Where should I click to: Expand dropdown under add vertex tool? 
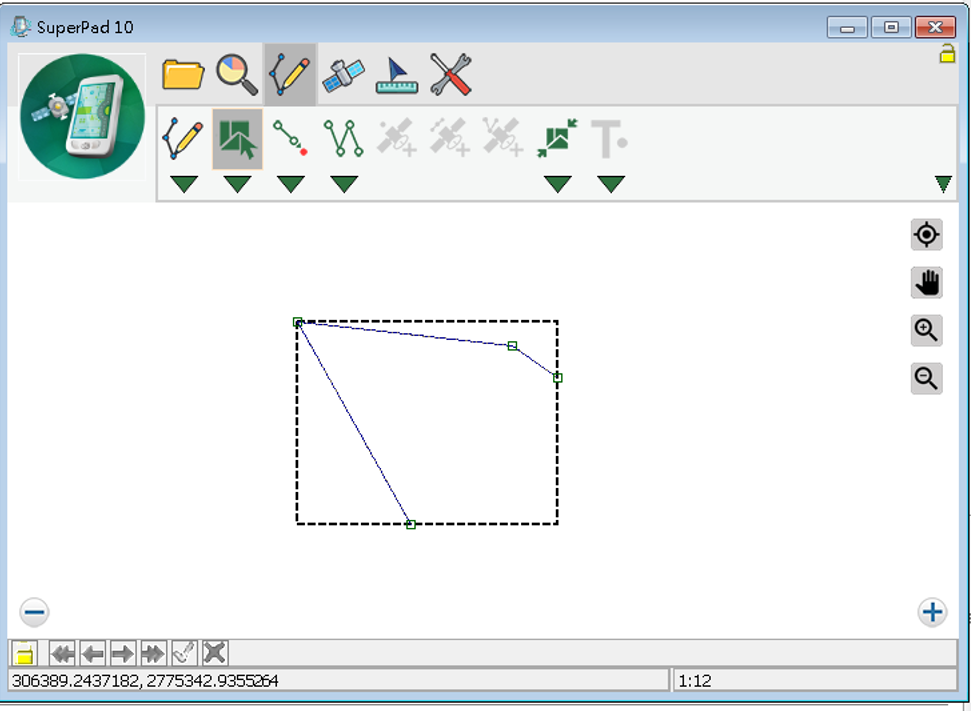291,184
